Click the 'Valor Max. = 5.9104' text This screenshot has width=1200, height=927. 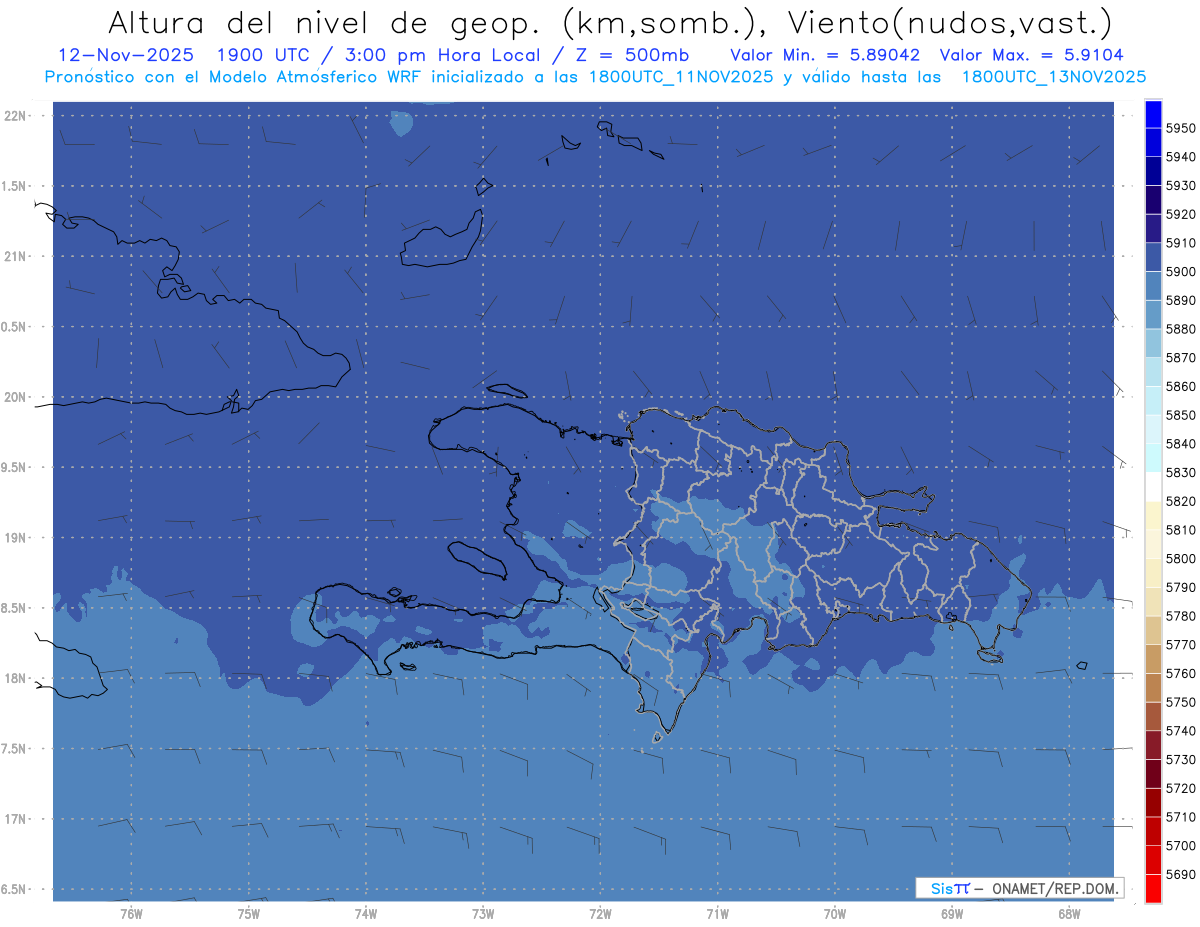(1034, 55)
